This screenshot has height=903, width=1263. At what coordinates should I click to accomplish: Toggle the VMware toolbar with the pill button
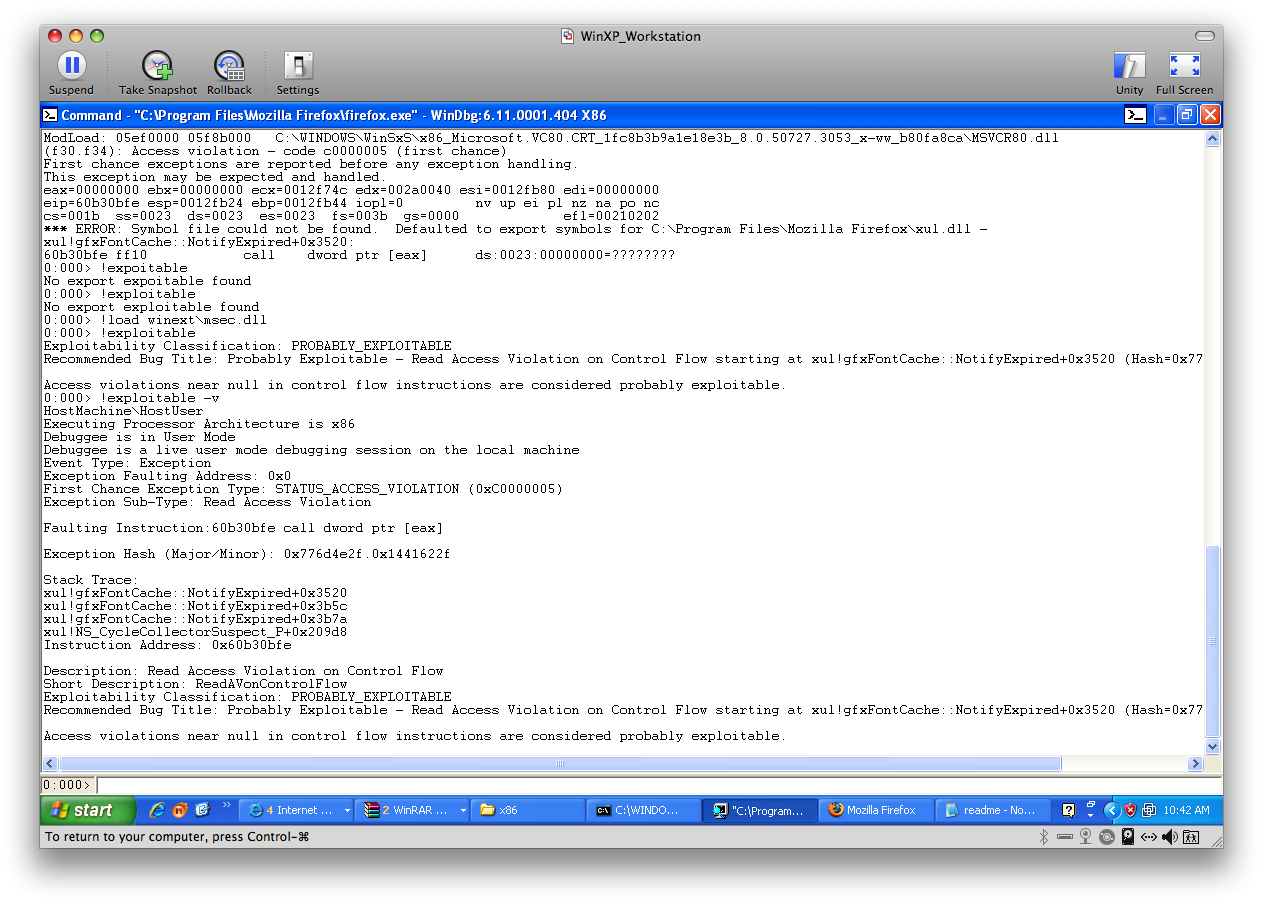(1204, 36)
